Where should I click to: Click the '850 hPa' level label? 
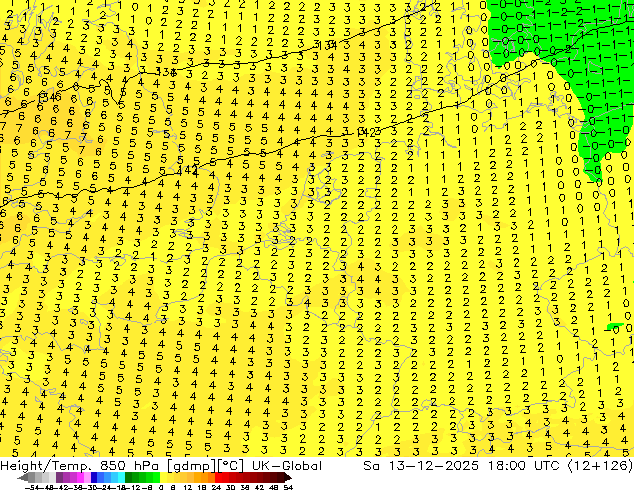[x=129, y=466]
